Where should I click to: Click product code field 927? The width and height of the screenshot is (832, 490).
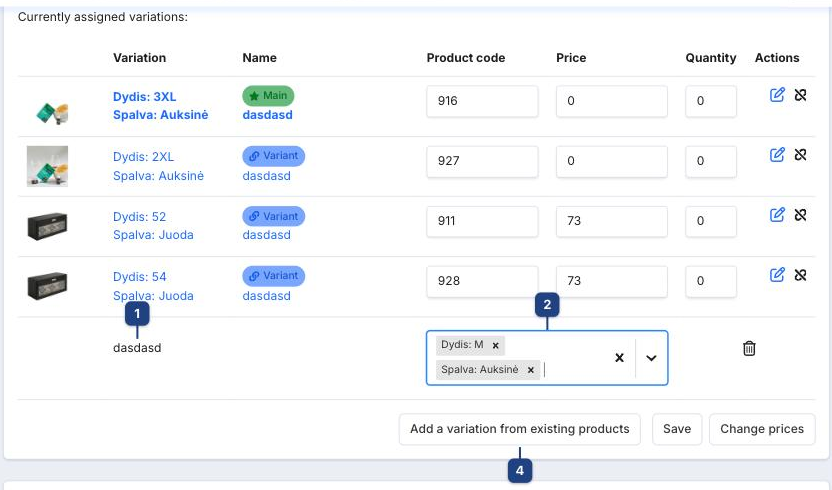click(482, 161)
